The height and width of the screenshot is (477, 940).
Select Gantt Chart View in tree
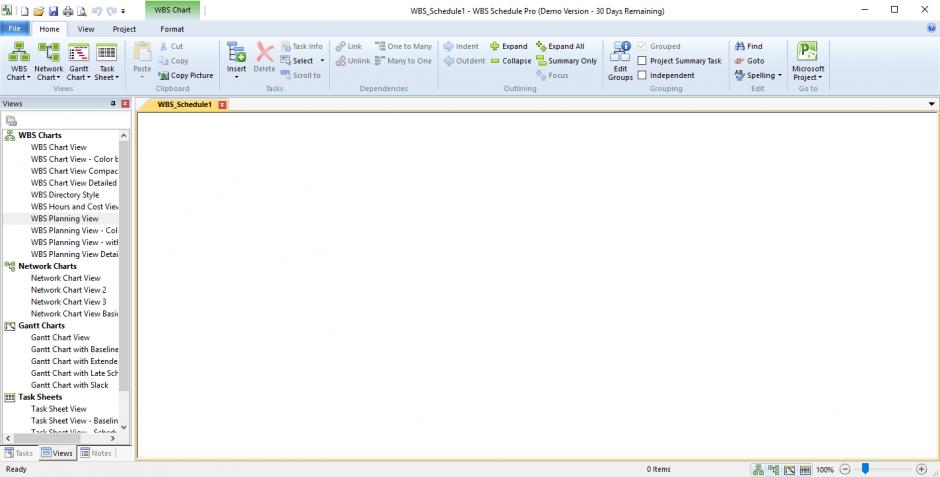point(61,337)
